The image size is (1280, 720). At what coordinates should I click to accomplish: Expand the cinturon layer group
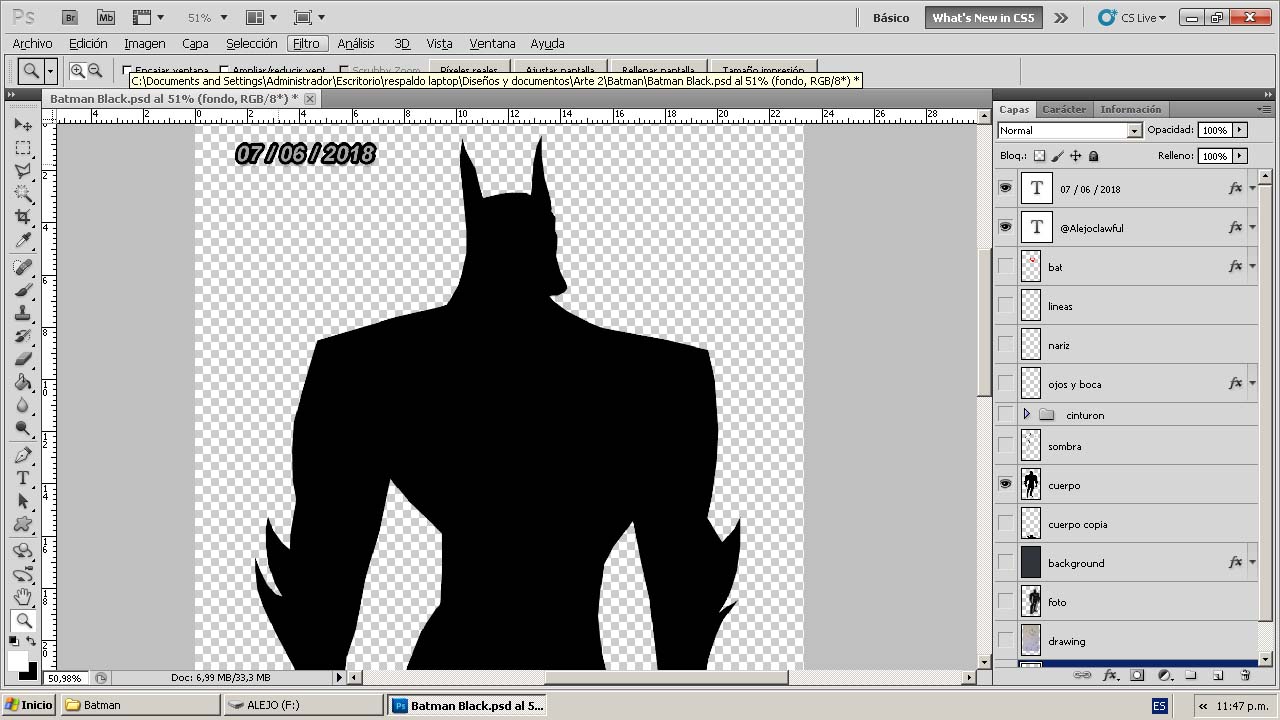point(1026,414)
